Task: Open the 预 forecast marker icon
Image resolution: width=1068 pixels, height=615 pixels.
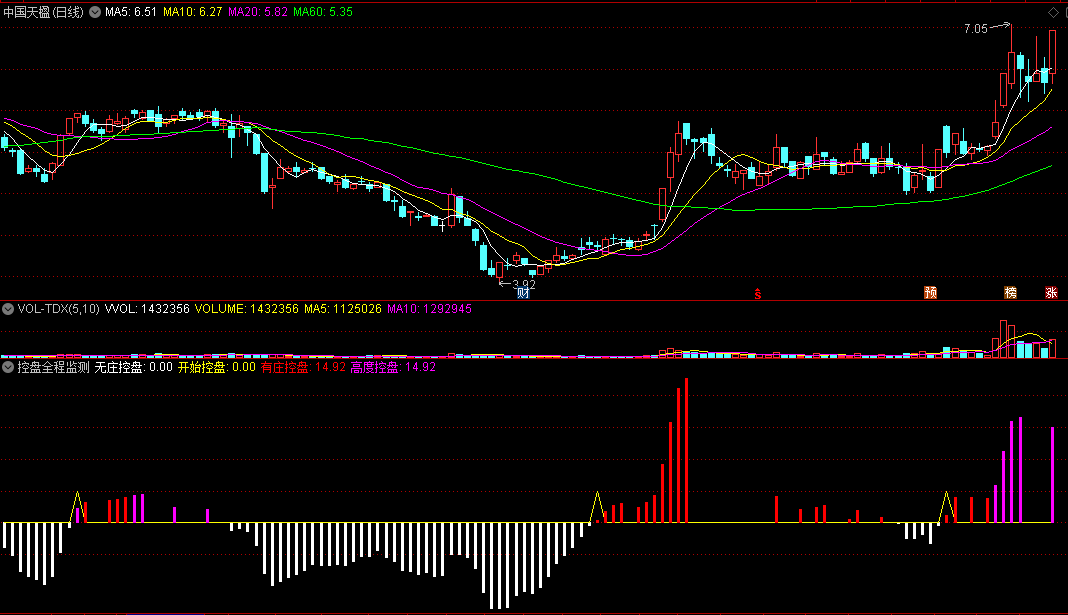Action: click(930, 293)
